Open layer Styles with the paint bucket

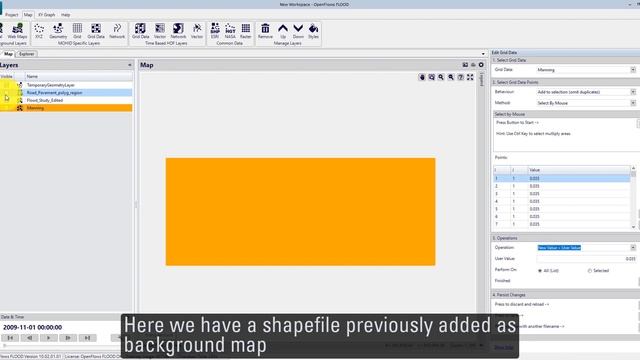pyautogui.click(x=313, y=31)
